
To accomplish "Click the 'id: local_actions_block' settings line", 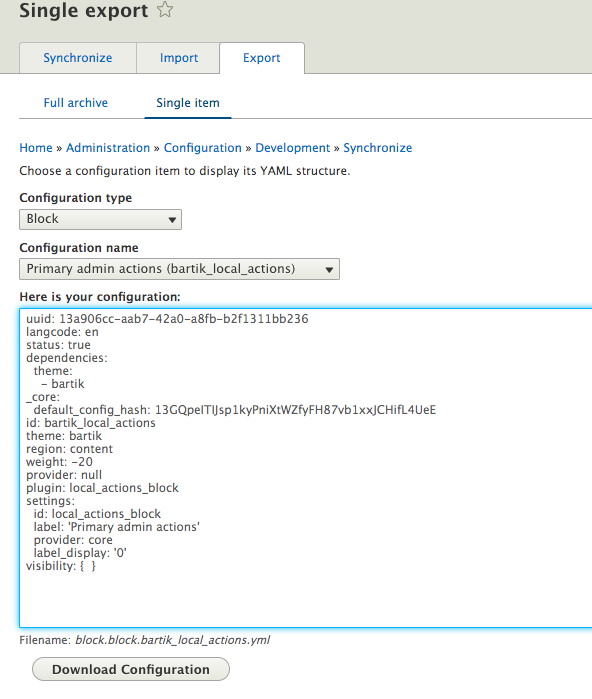I will [x=97, y=514].
